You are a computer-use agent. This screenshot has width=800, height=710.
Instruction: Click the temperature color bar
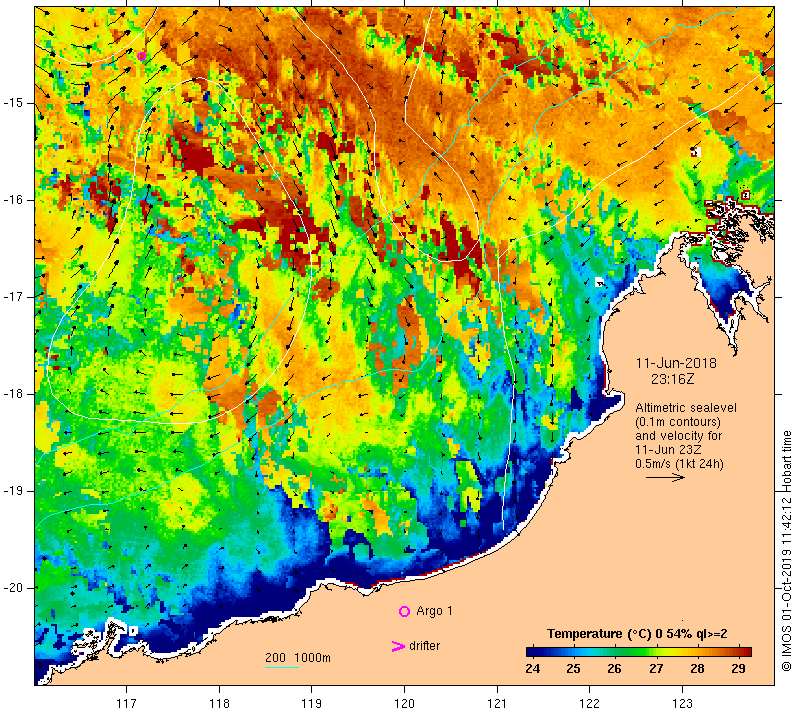(638, 651)
